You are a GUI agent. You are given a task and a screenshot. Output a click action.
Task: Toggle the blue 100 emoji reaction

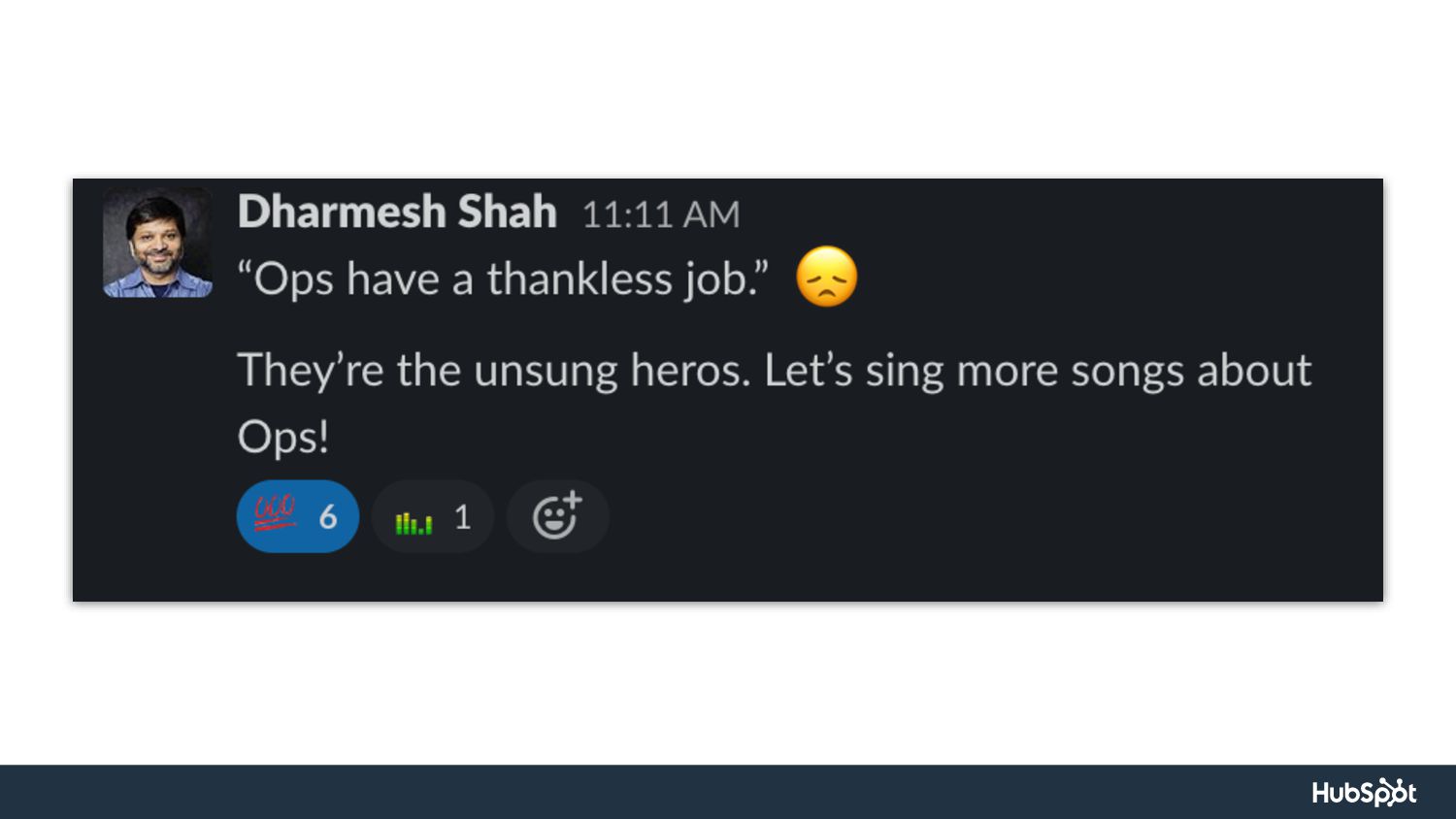tap(298, 516)
